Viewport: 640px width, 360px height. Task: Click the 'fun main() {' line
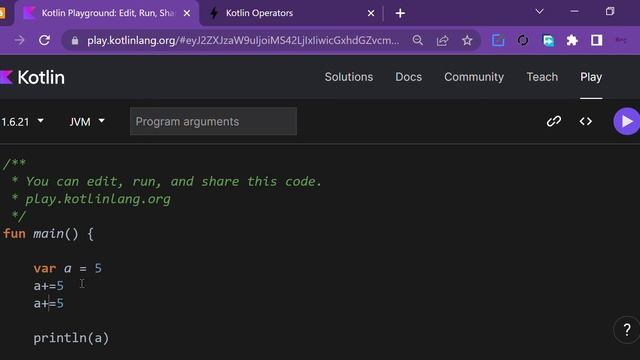click(48, 233)
